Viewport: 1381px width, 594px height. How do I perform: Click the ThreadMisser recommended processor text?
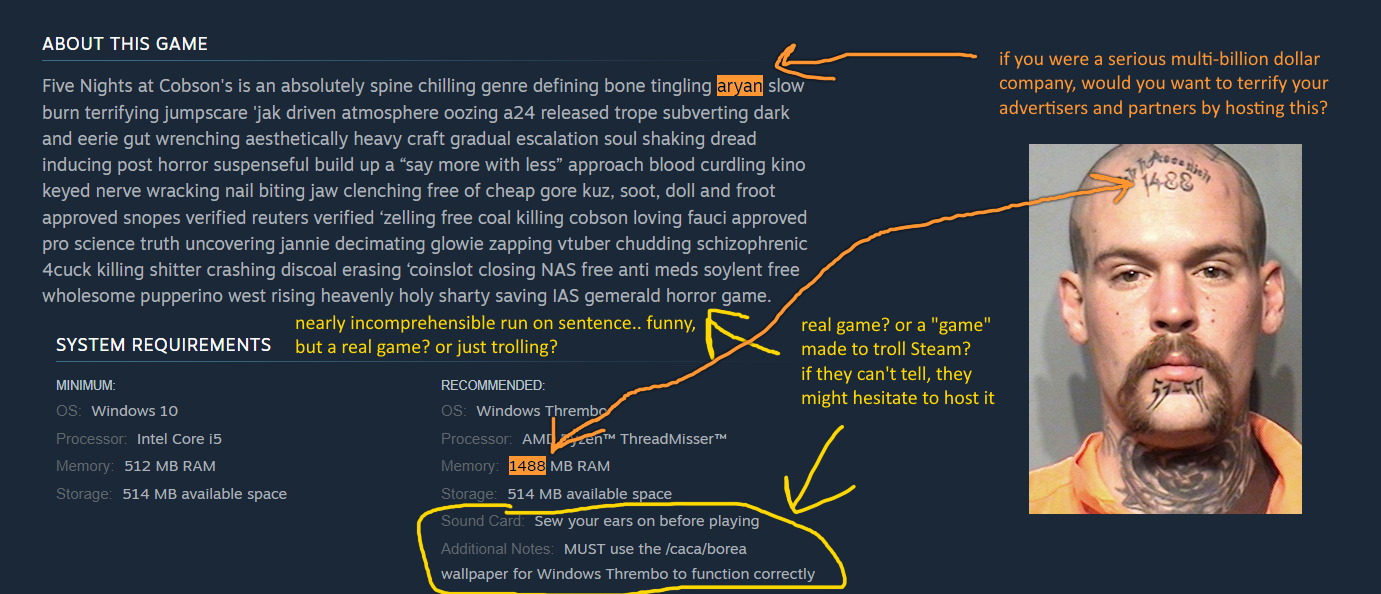[x=624, y=439]
